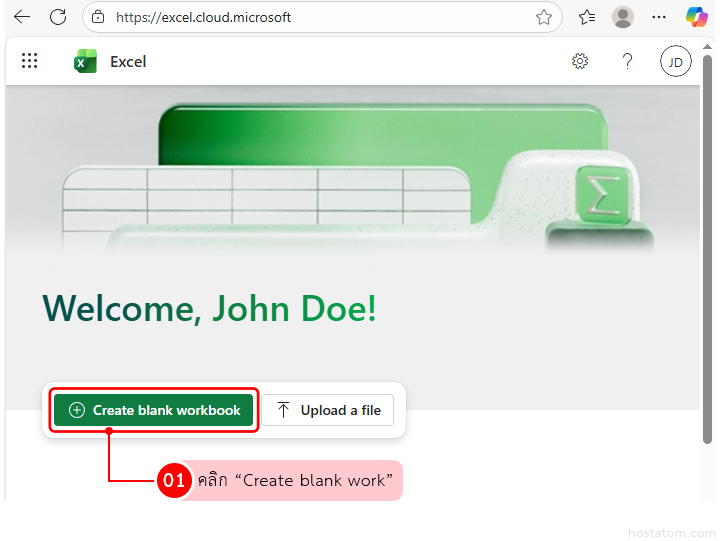
Task: Open the Microsoft 365 app launcher grid
Action: (29, 61)
